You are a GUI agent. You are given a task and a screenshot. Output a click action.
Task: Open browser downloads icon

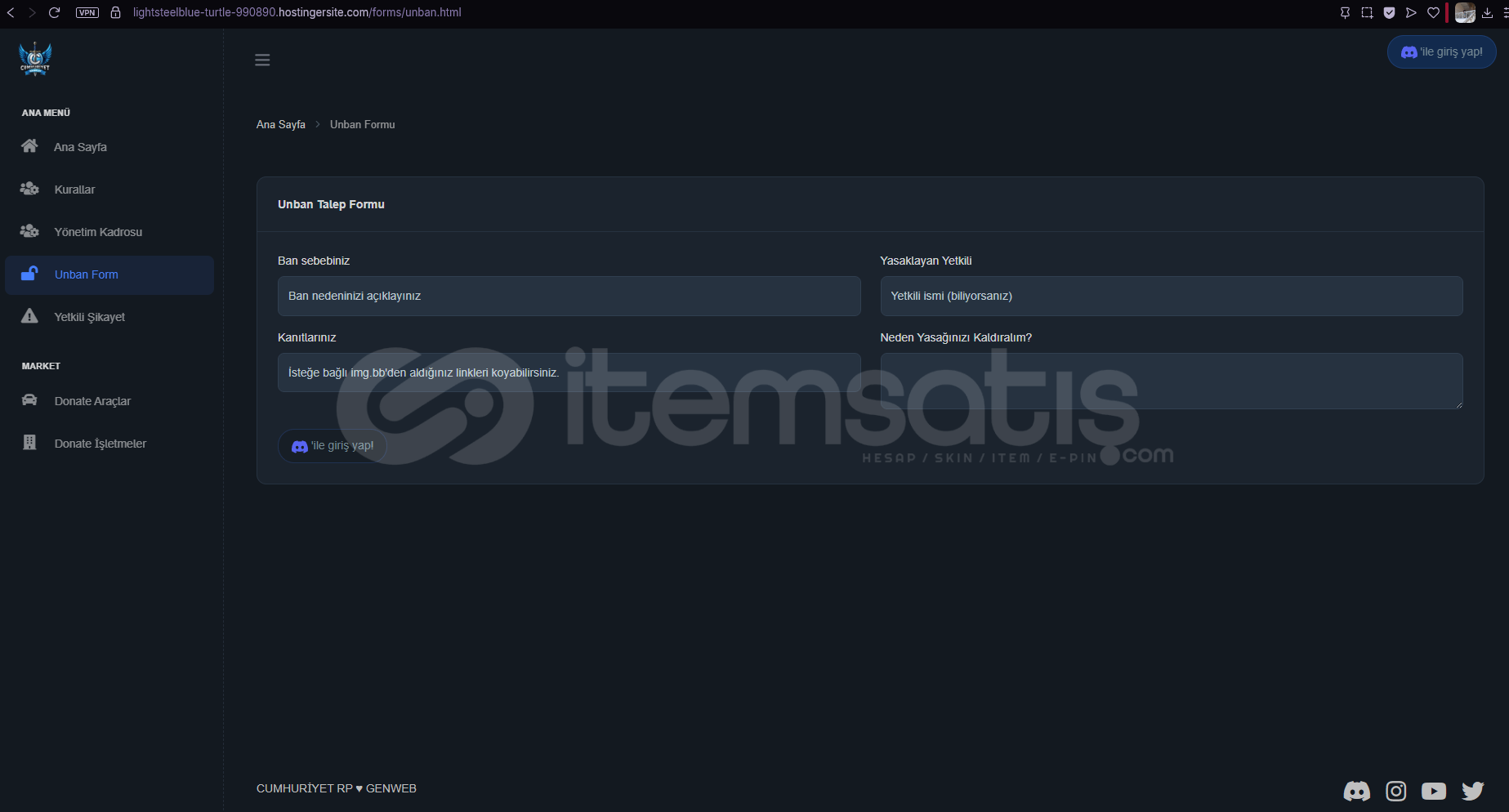pyautogui.click(x=1487, y=12)
